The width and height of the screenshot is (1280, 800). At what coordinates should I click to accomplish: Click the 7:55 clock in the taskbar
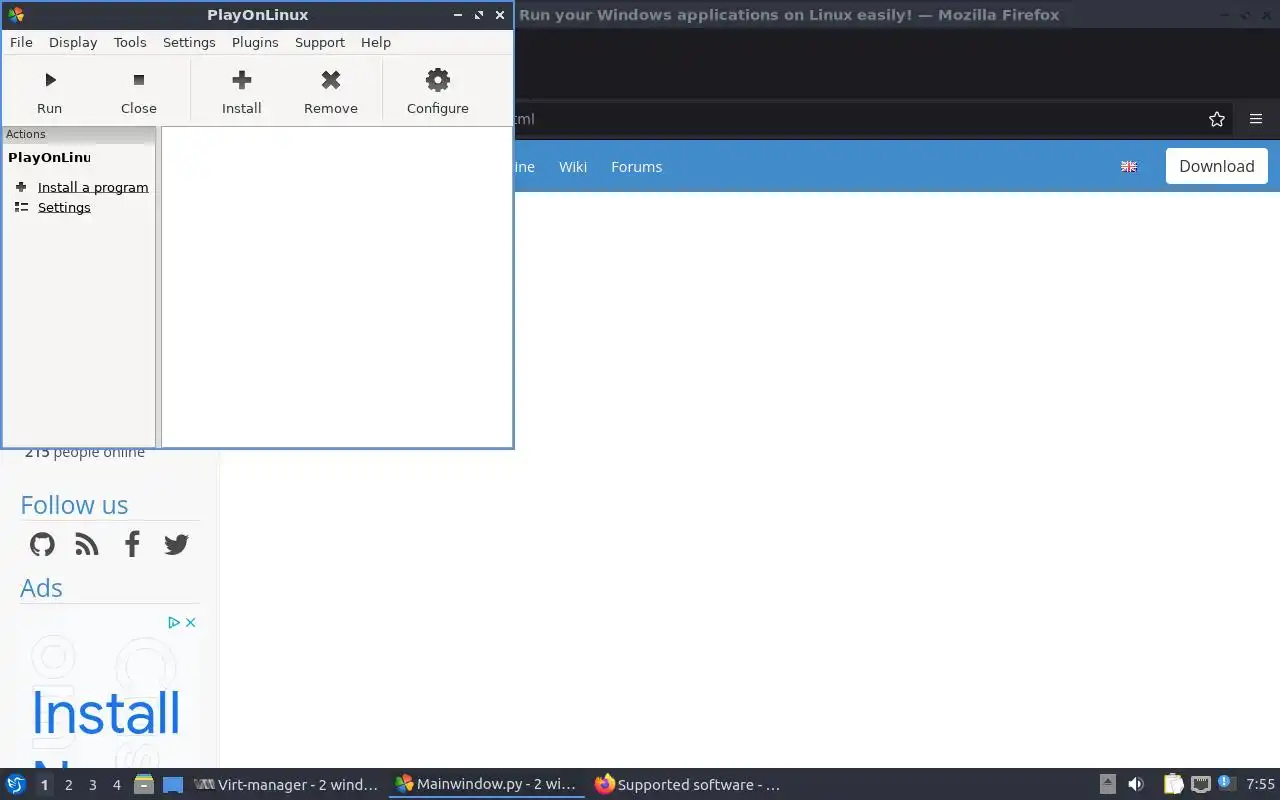[x=1260, y=785]
